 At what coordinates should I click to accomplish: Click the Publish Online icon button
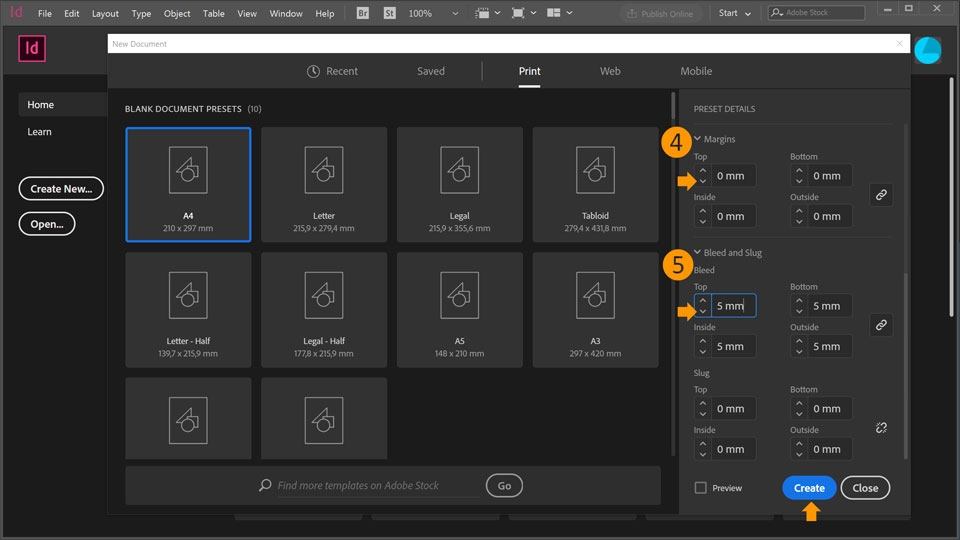click(660, 13)
